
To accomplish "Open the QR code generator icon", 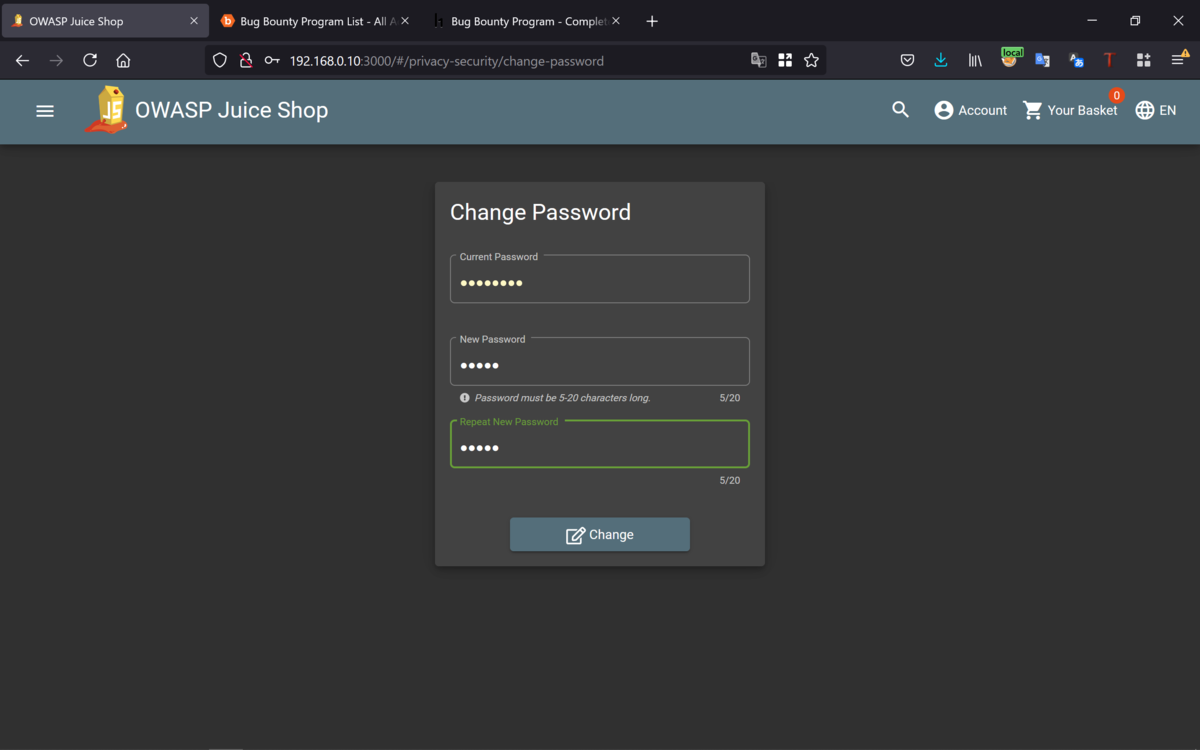I will coord(785,61).
